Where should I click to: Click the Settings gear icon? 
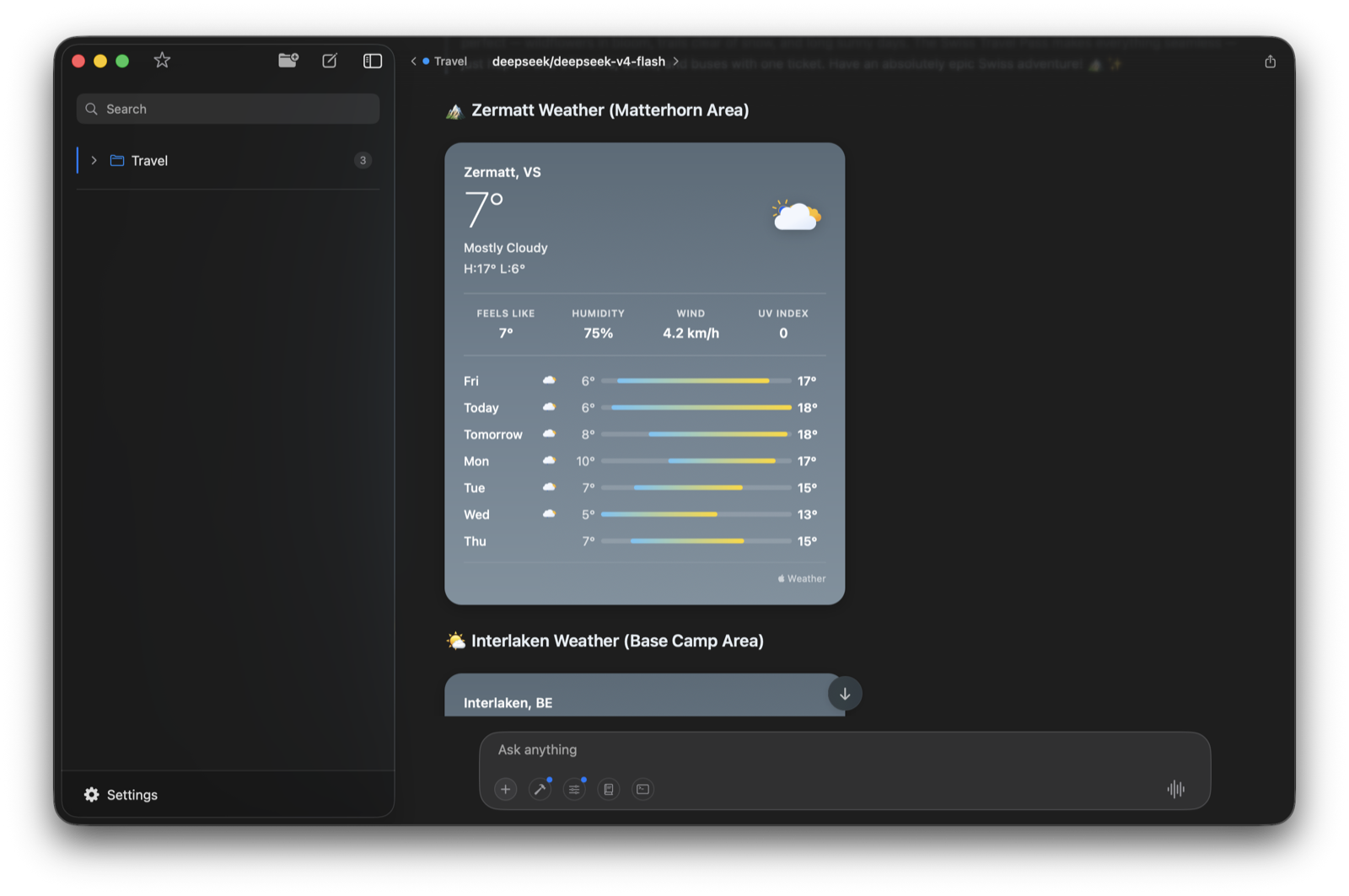91,795
